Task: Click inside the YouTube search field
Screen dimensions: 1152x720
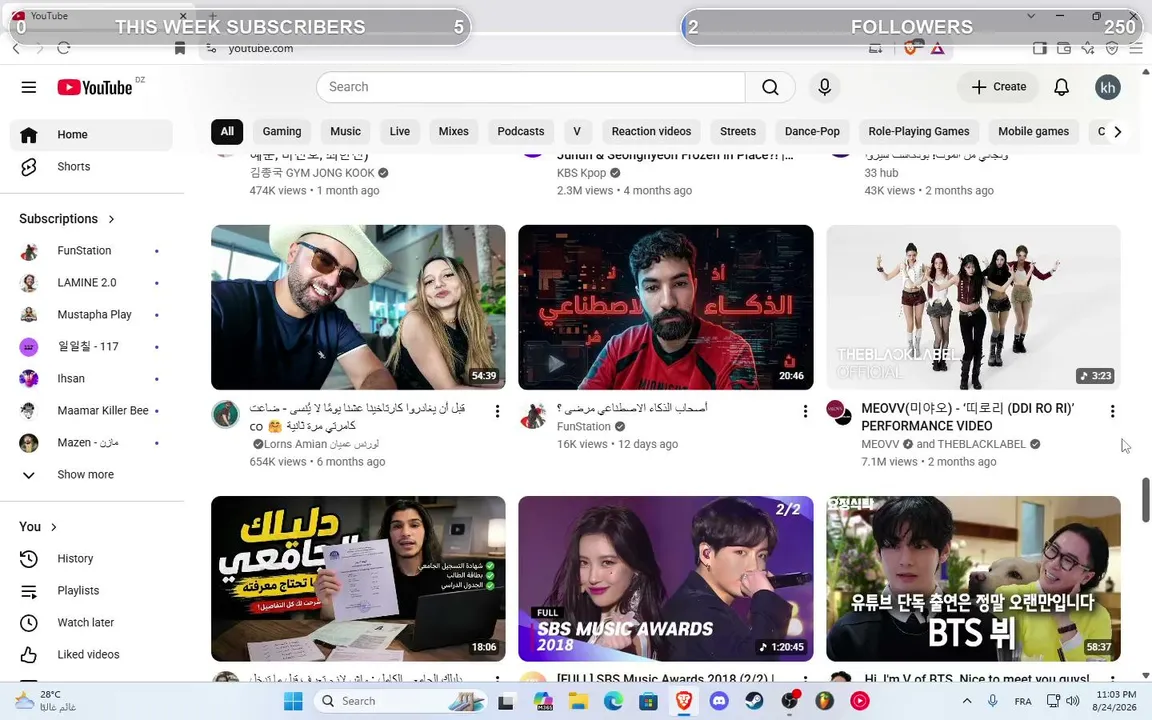Action: pos(530,87)
